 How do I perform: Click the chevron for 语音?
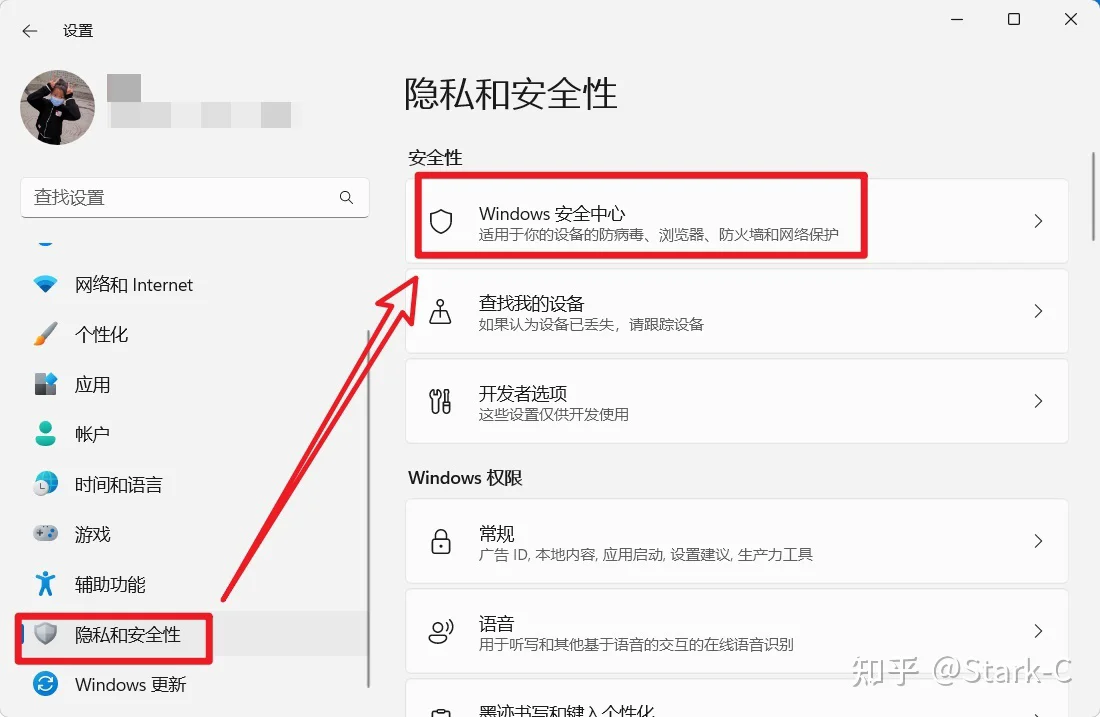(x=1038, y=631)
